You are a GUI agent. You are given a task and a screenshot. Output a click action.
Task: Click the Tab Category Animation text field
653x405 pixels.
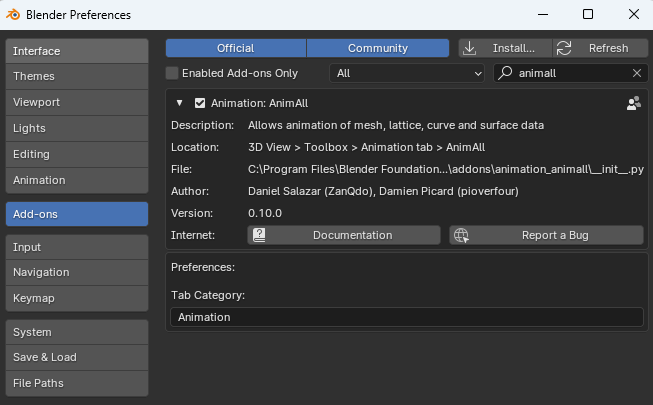(407, 317)
